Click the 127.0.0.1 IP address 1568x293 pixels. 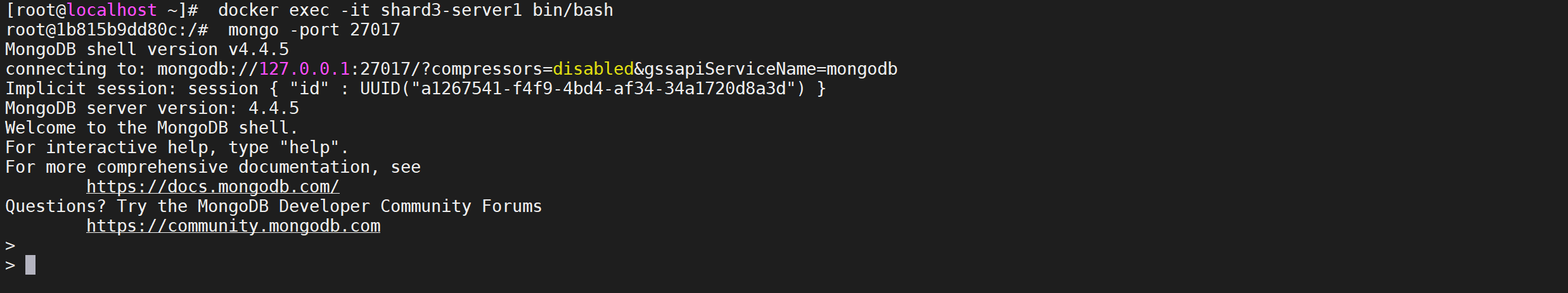pyautogui.click(x=304, y=69)
